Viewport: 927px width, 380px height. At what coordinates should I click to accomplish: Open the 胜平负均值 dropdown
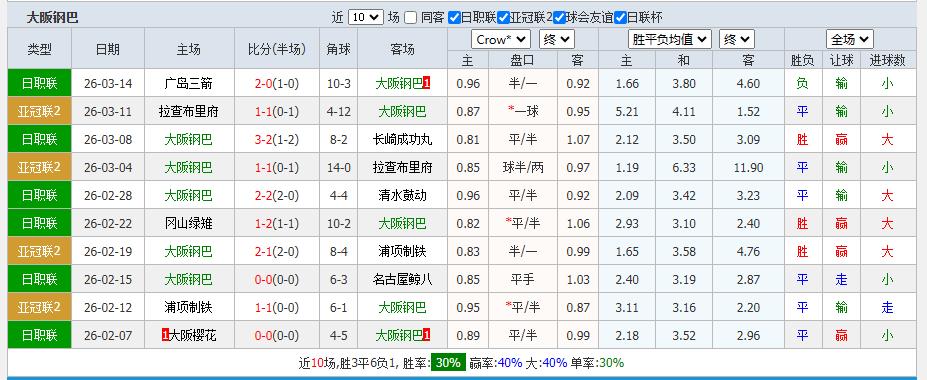click(669, 40)
